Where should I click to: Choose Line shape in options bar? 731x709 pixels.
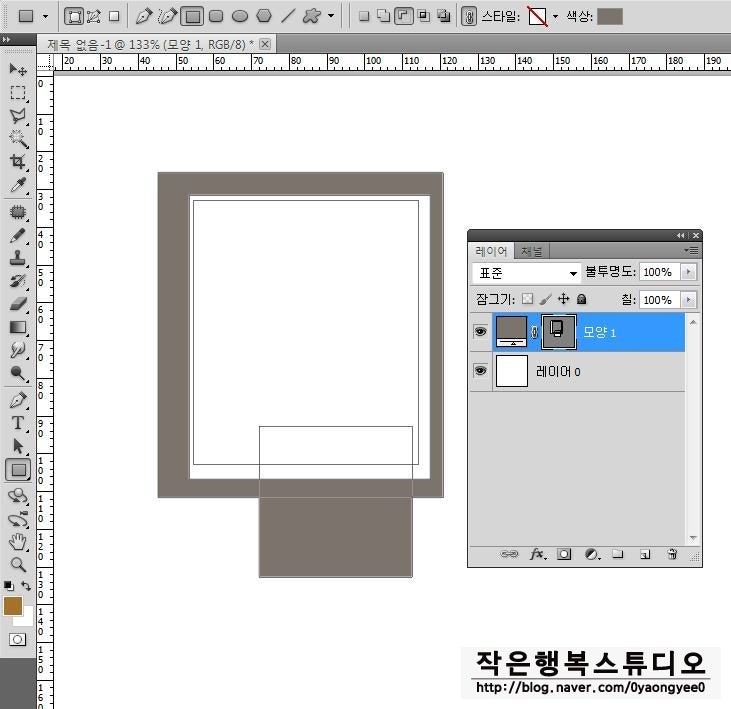point(288,17)
